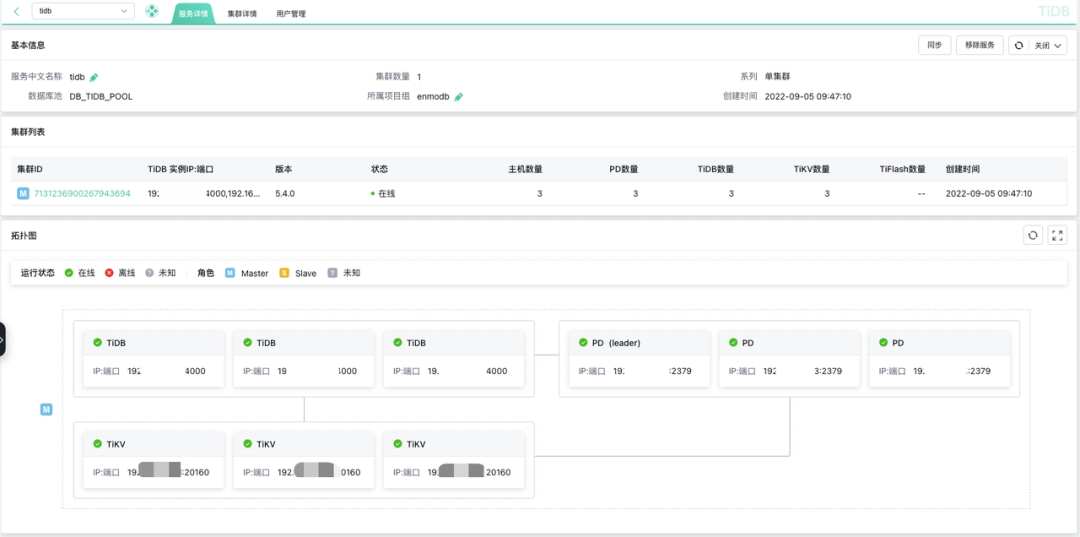Edit the service Chinese name tidb pencil icon

point(94,77)
